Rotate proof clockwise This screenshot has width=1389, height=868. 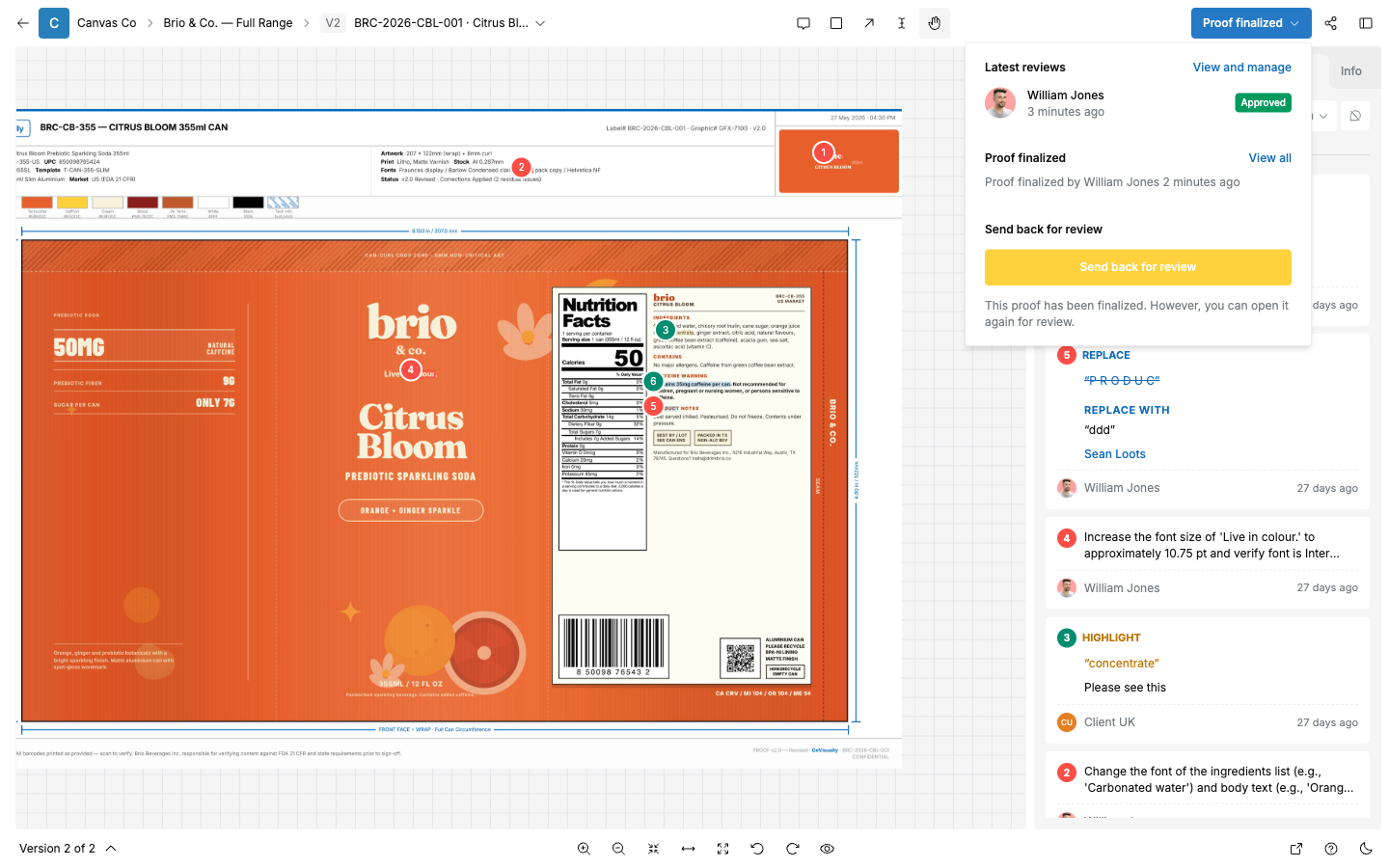point(792,849)
